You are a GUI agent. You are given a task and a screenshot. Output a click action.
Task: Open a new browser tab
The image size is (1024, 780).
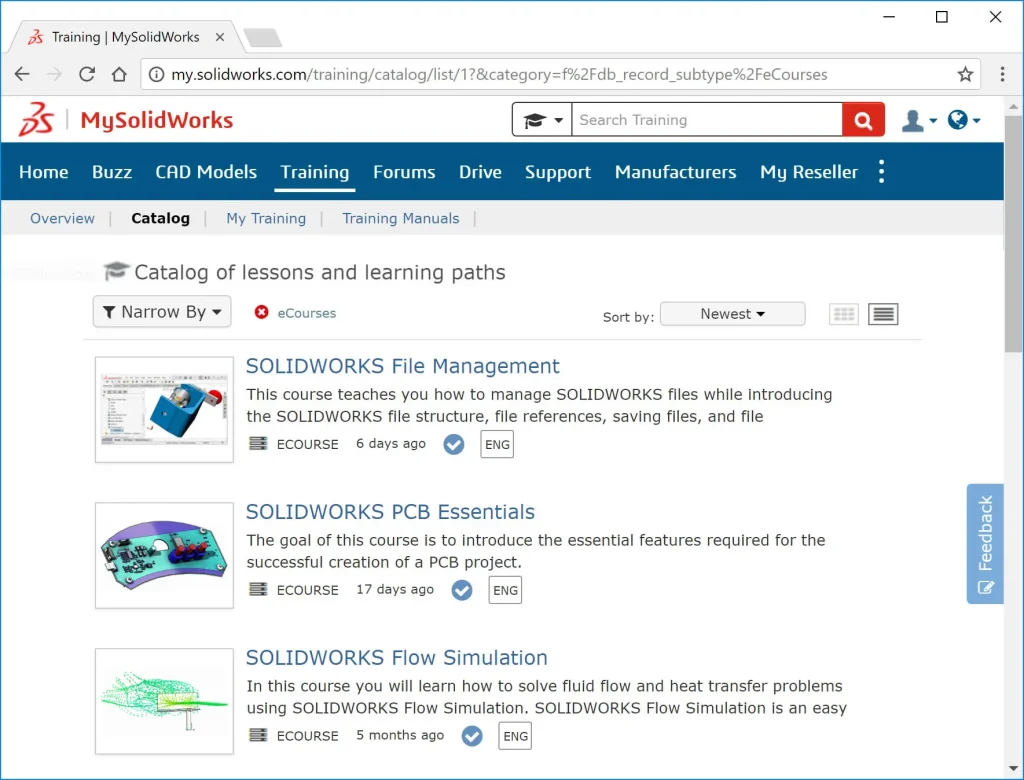(x=263, y=38)
